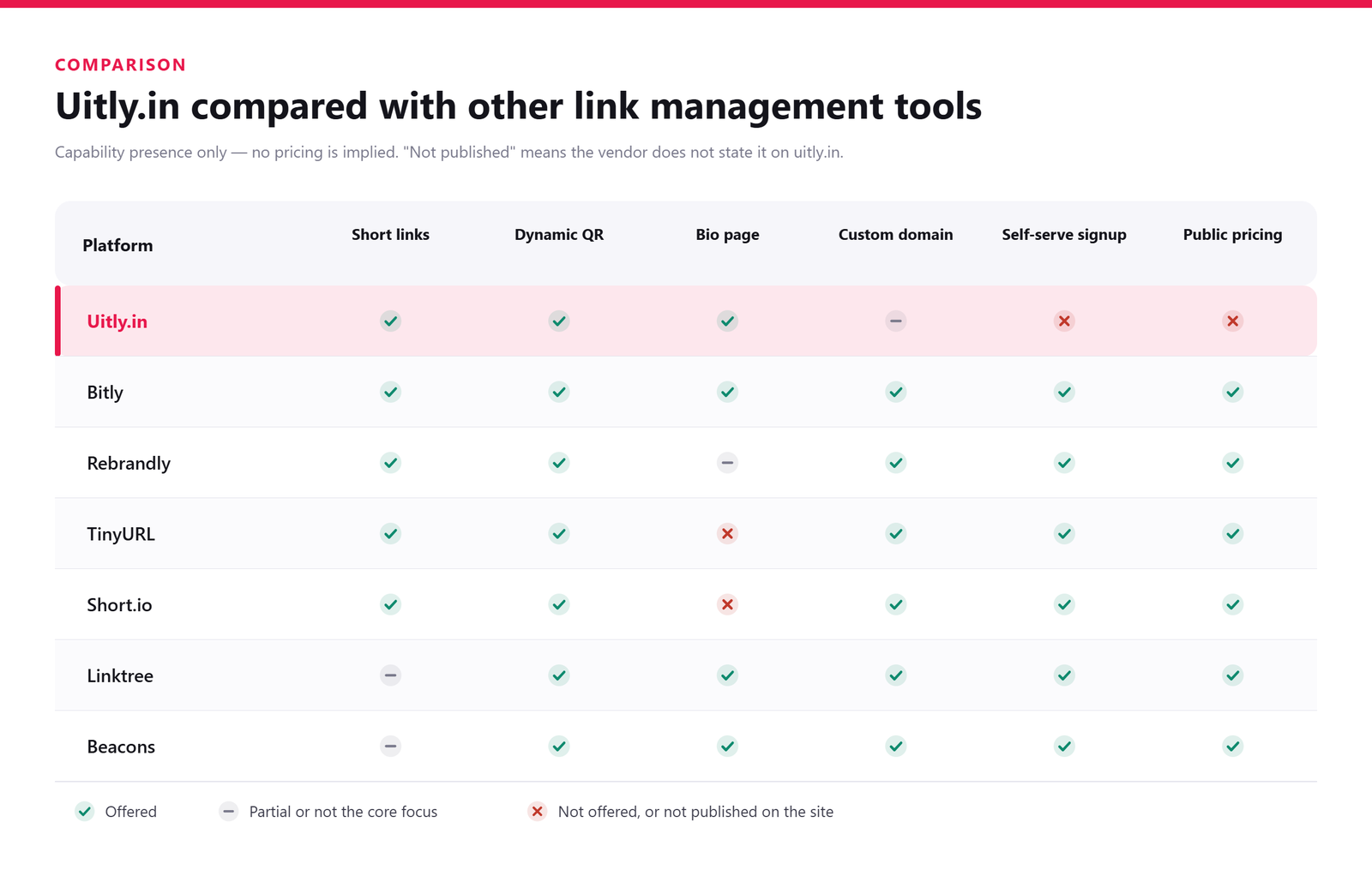Click the Short links column header
Image resolution: width=1372 pixels, height=882 pixels.
(390, 235)
